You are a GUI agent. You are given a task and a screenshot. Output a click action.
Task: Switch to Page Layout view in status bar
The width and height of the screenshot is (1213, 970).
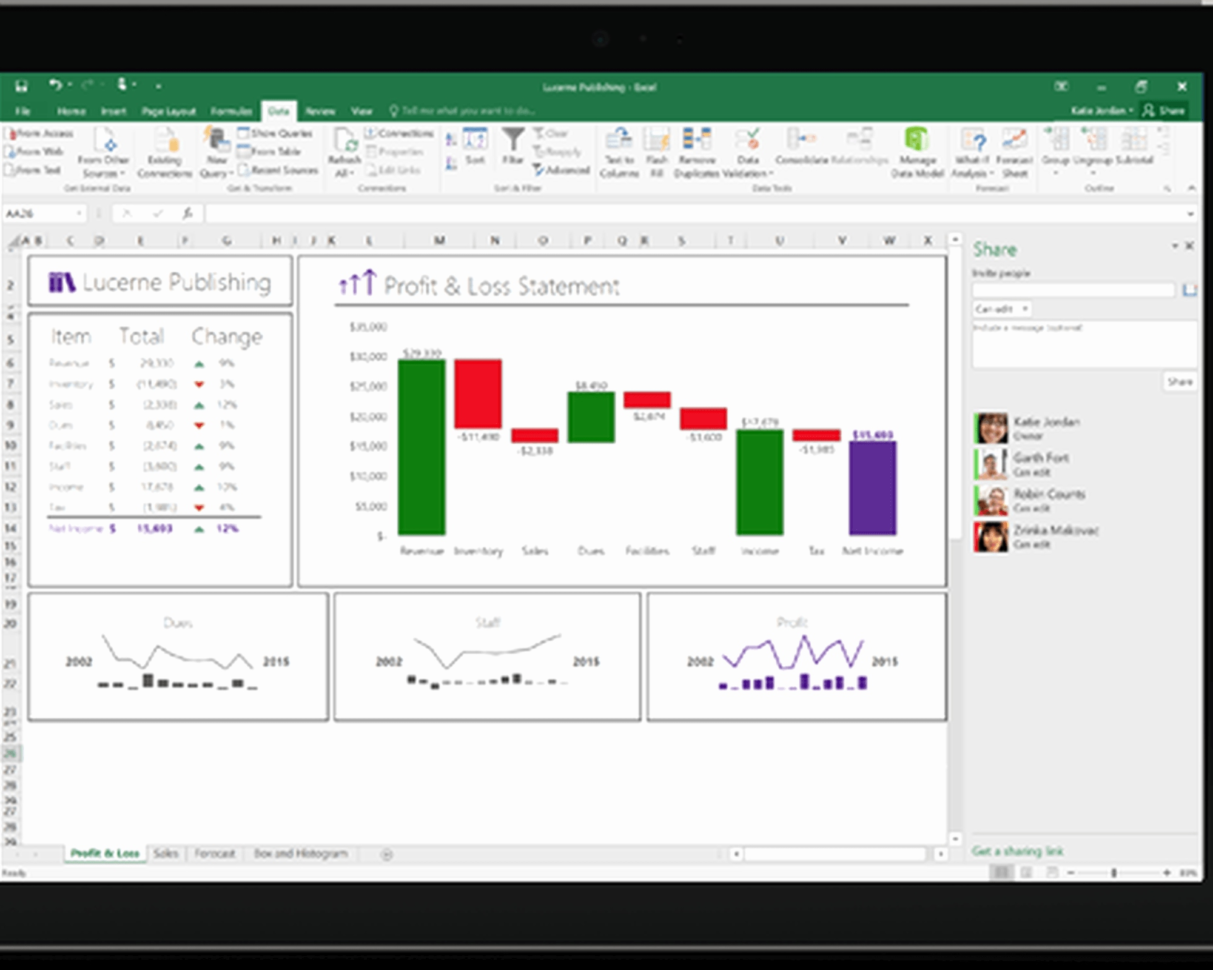click(x=1025, y=873)
